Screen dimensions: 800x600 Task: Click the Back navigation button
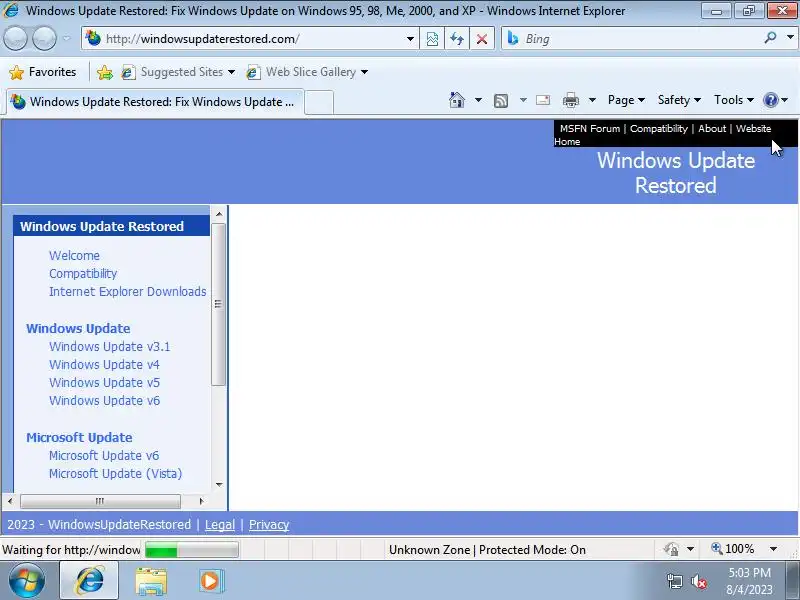[x=15, y=38]
